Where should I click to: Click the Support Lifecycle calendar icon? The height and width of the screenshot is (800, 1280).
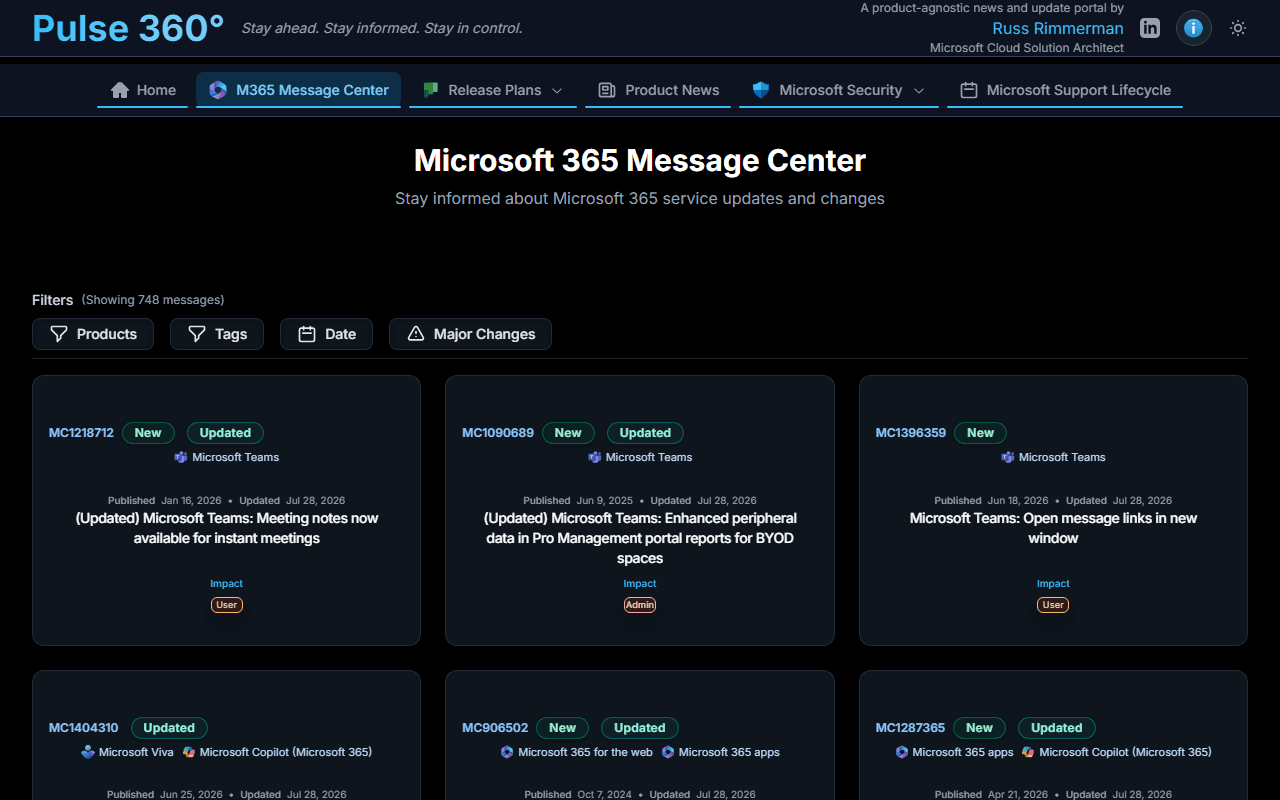click(x=969, y=90)
